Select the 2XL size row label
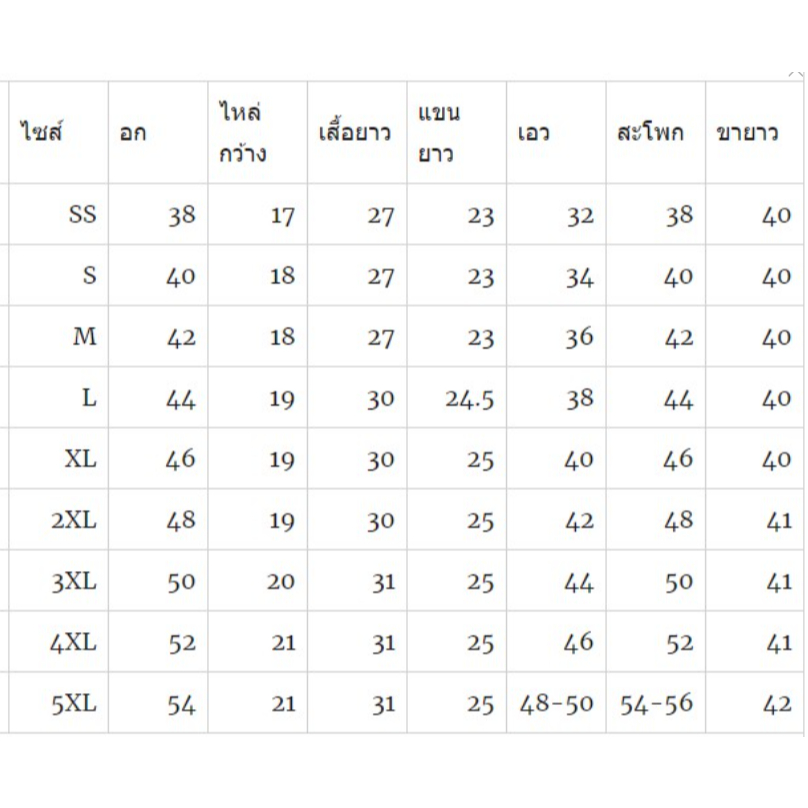This screenshot has width=808, height=808. coord(74,520)
